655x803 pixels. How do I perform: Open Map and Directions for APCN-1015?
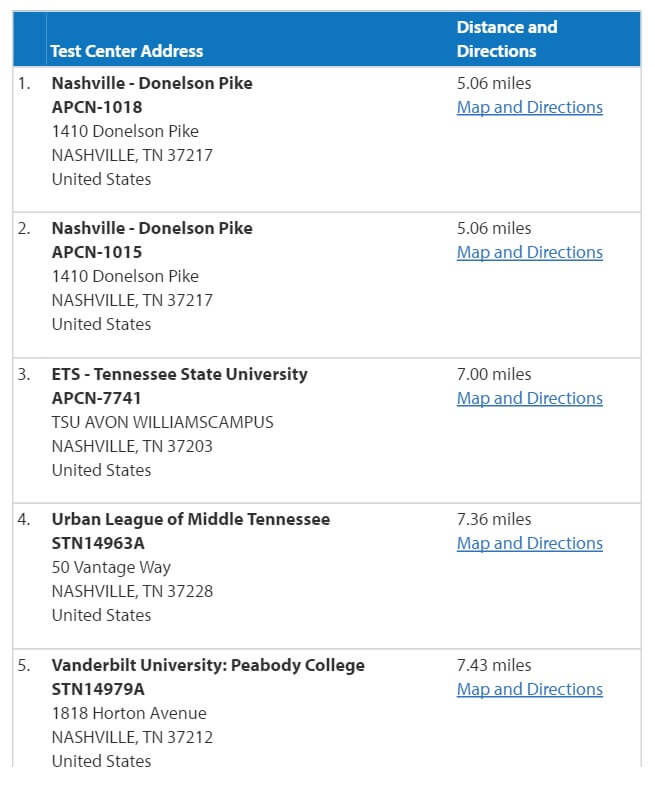529,252
